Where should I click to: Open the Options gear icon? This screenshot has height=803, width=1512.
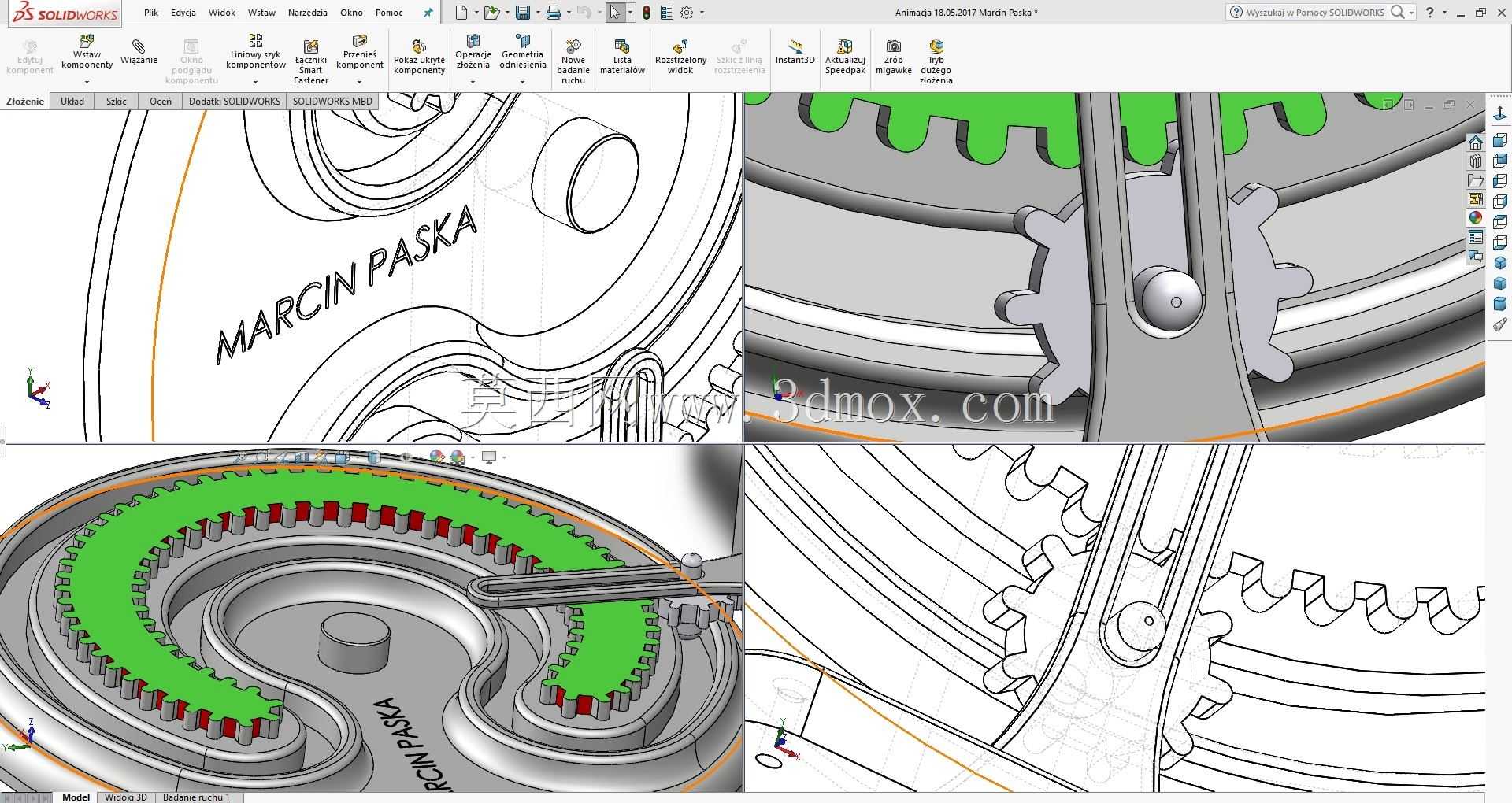point(687,13)
